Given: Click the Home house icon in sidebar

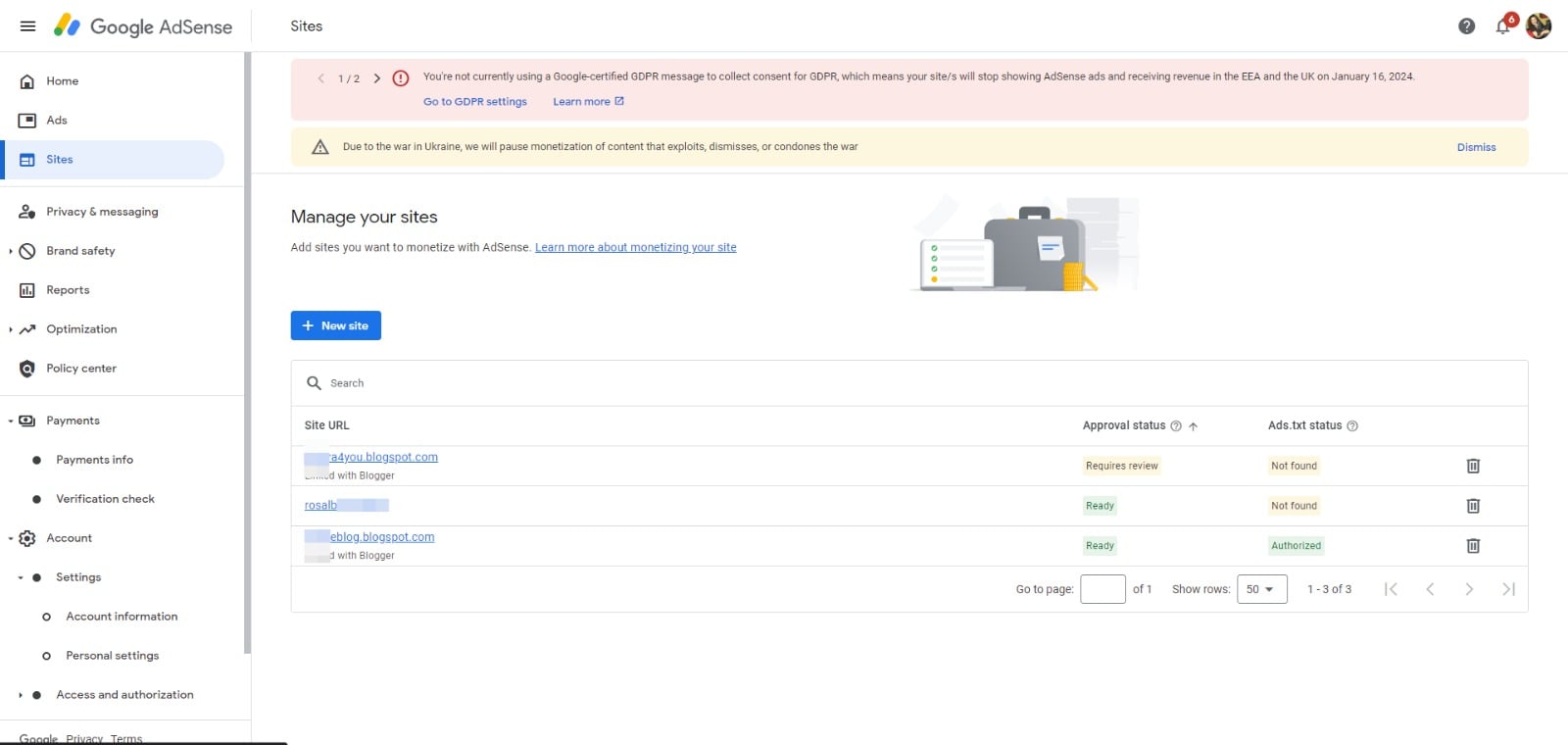Looking at the screenshot, I should 27,81.
